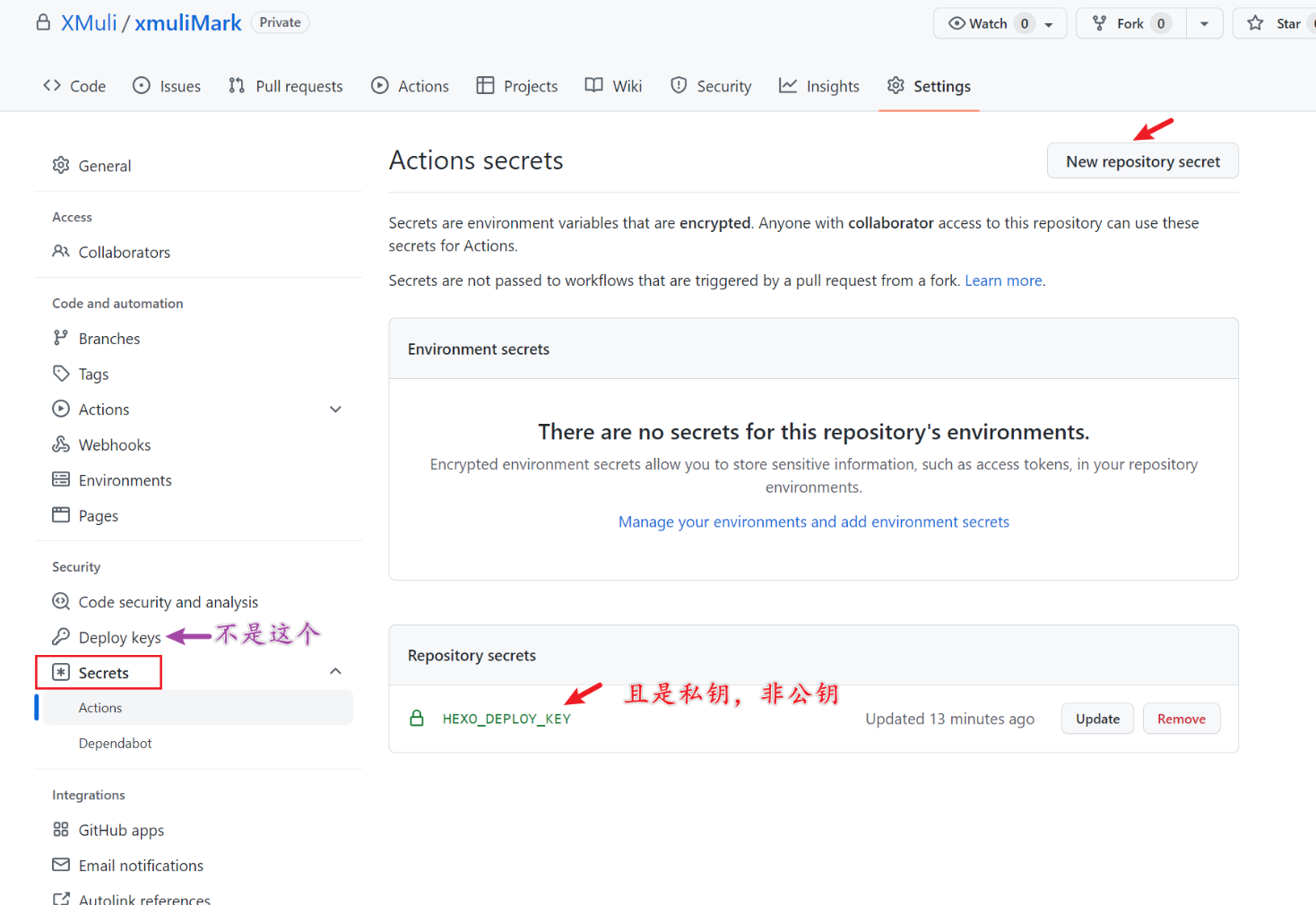Open the Projects tab
Viewport: 1316px width, 905px height.
517,86
